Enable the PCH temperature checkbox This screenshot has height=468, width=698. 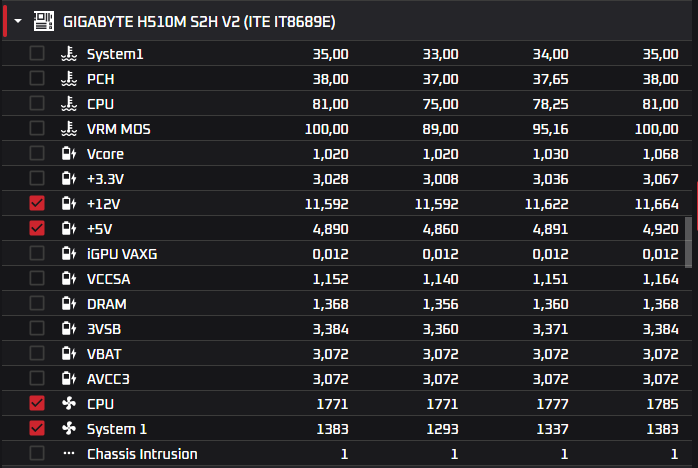(37, 78)
